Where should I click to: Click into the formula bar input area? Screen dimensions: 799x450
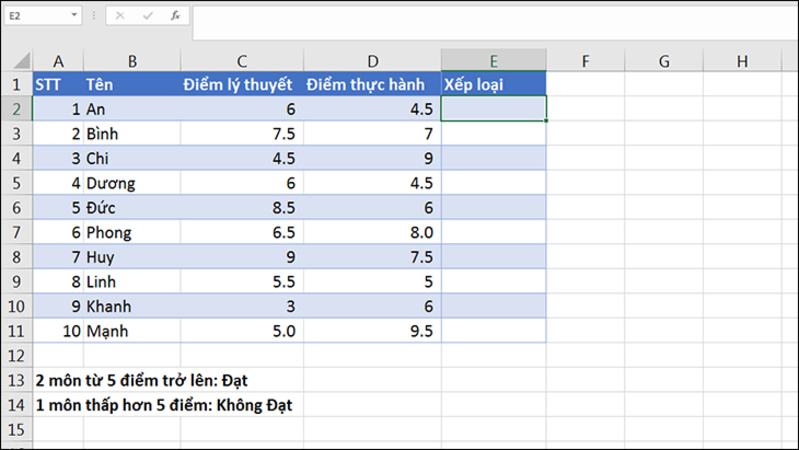(494, 22)
